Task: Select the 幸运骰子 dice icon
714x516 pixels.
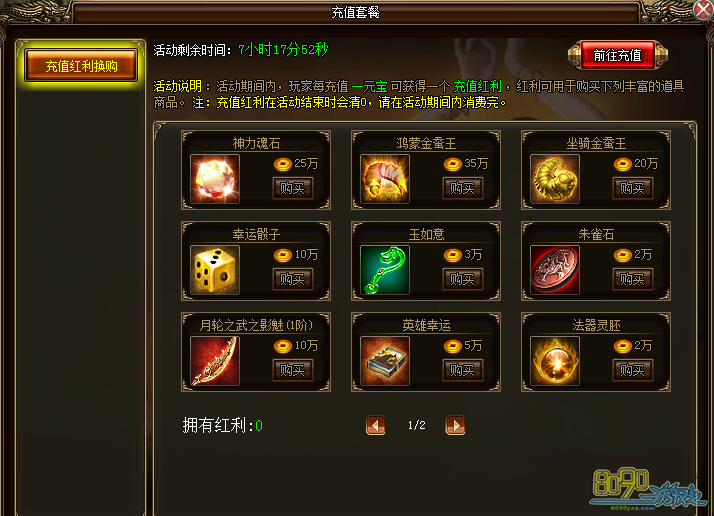Action: [x=215, y=270]
